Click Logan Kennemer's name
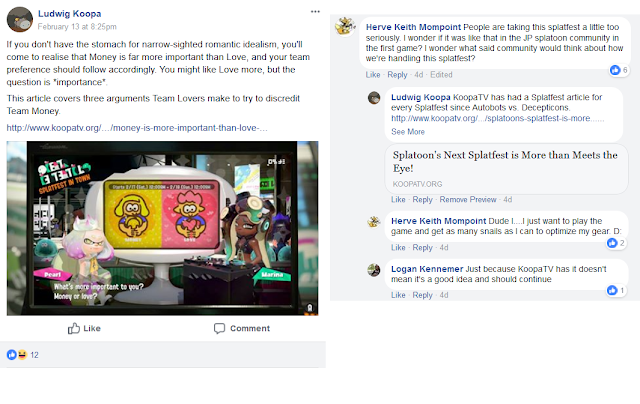Screen dimensions: 640x404 (x=427, y=269)
